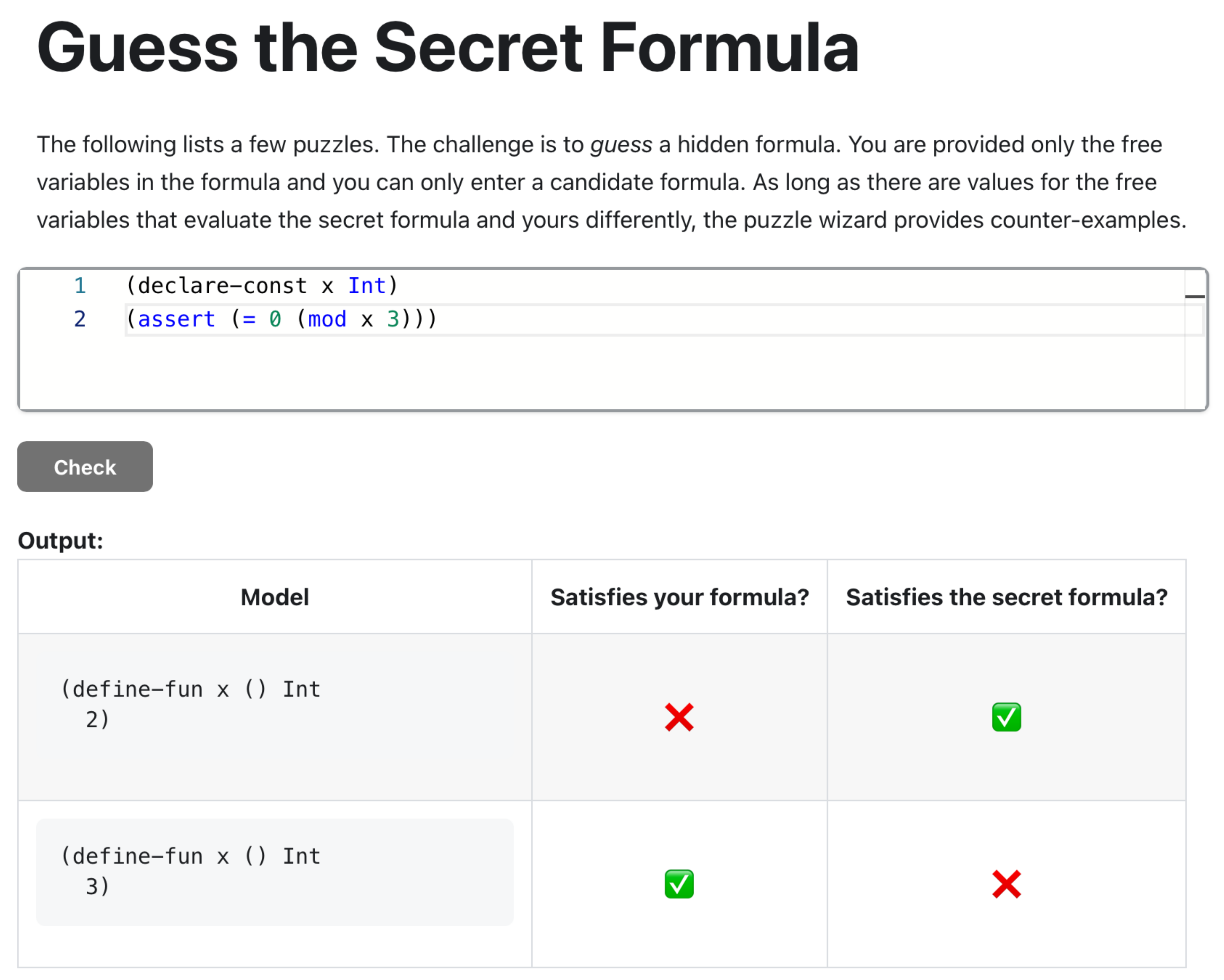Click the model code block x equals 3
The height and width of the screenshot is (980, 1224).
pyautogui.click(x=275, y=872)
